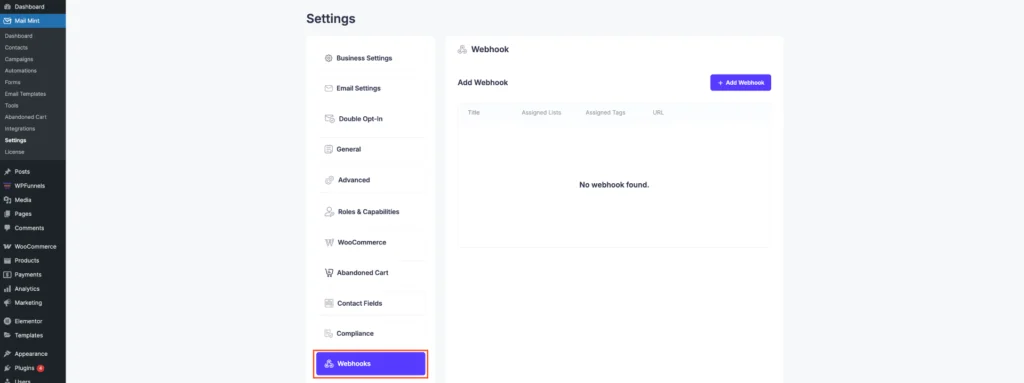This screenshot has height=383, width=1024.
Task: Click the Add Webhook button
Action: [741, 83]
